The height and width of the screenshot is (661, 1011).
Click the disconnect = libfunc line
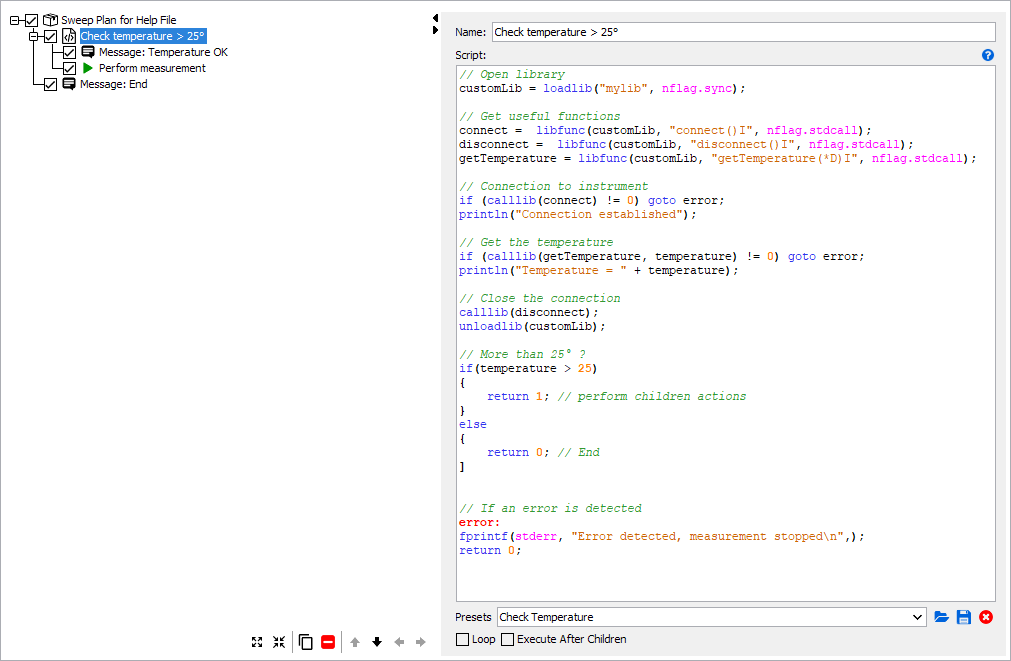point(685,144)
